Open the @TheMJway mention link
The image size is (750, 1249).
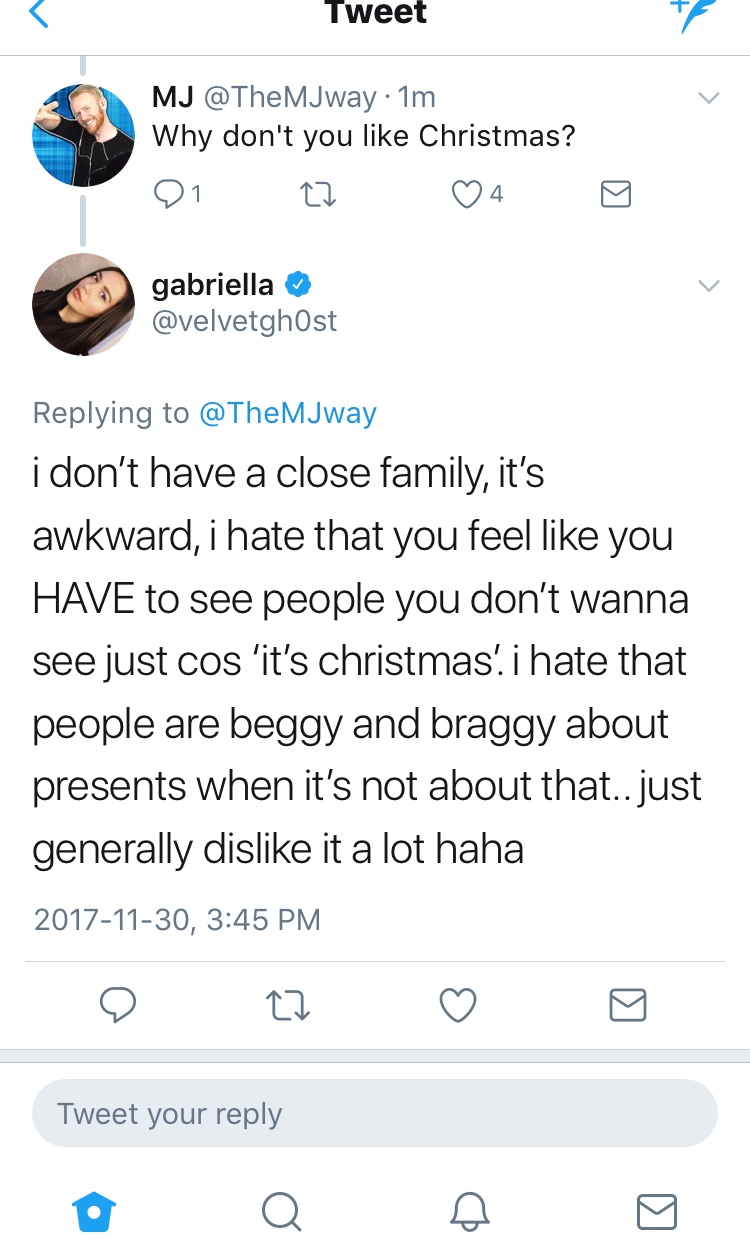tap(288, 413)
